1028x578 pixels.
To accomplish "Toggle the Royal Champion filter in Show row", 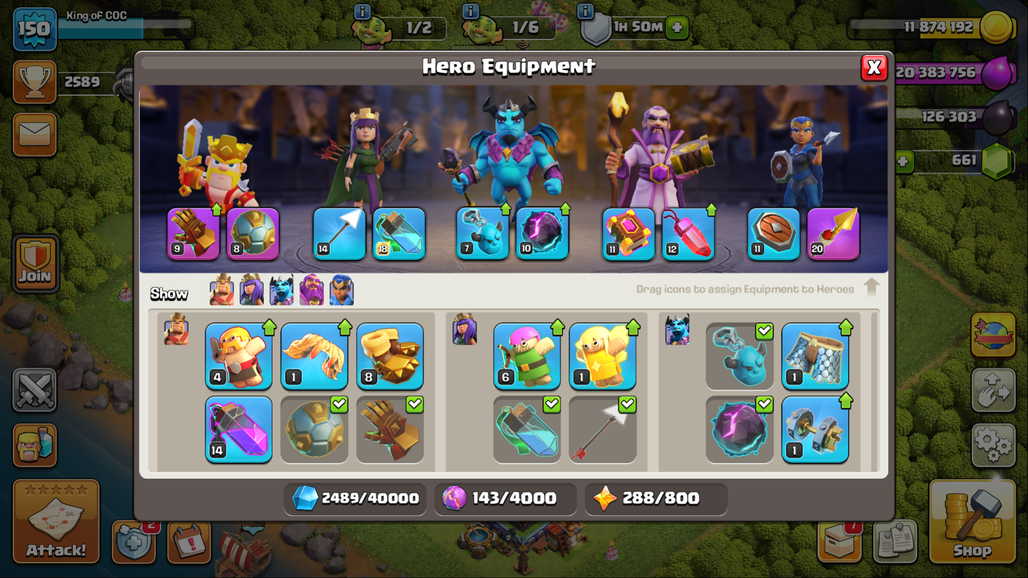I will tap(342, 290).
